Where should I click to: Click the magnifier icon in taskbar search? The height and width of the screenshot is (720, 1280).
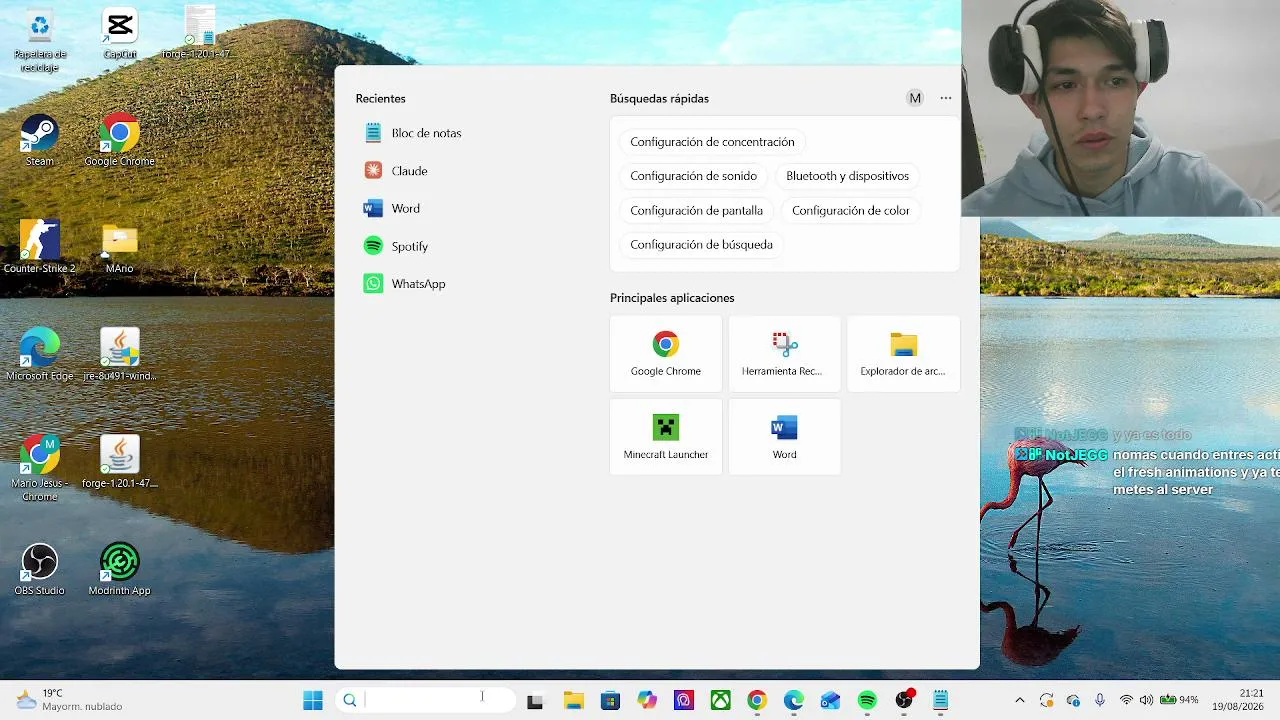[x=350, y=700]
